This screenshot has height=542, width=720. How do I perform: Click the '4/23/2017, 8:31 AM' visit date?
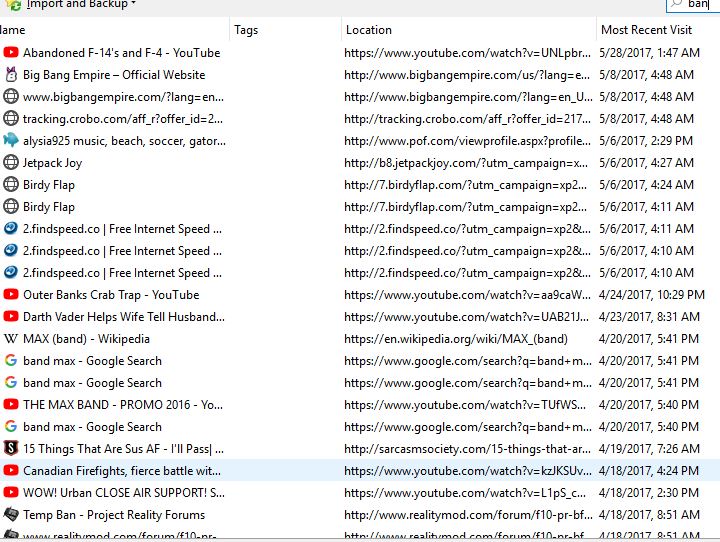[x=649, y=317]
